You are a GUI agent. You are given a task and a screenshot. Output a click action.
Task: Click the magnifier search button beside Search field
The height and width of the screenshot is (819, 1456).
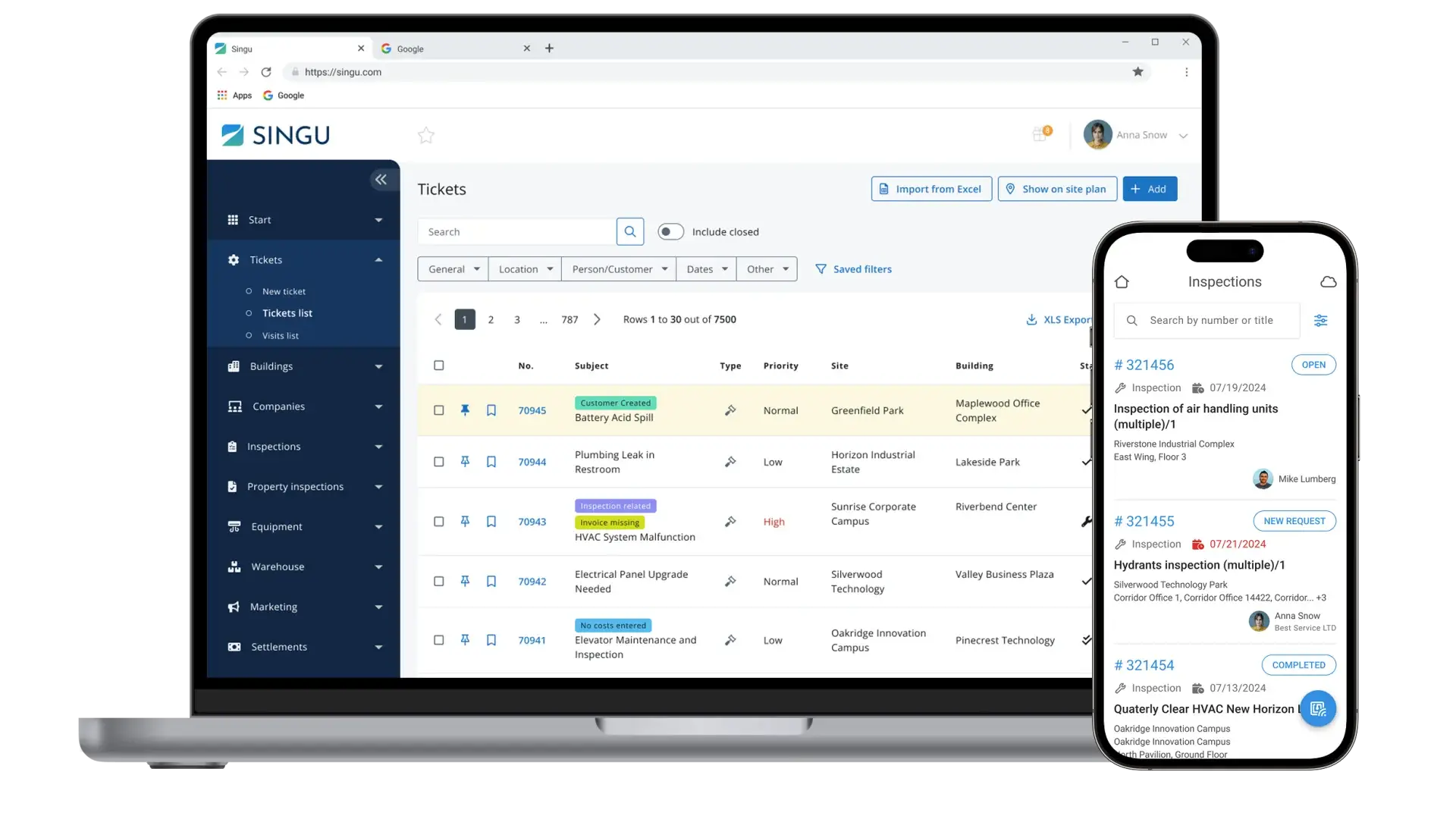[630, 232]
